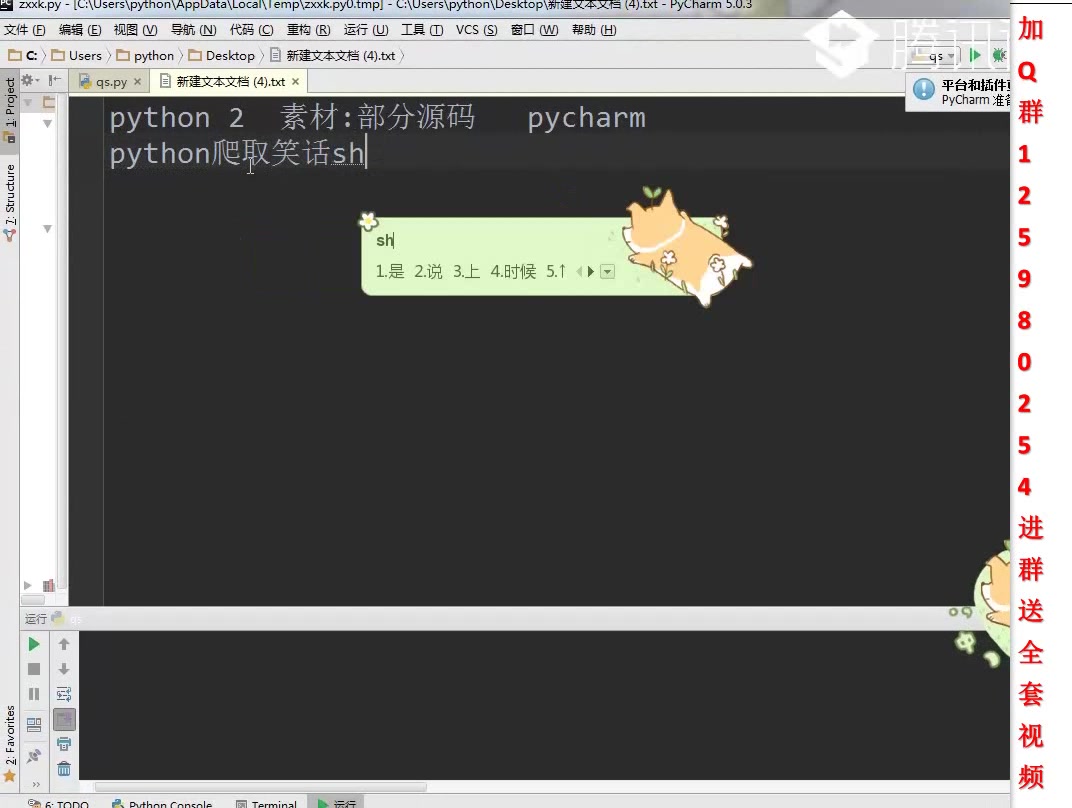1072x808 pixels.
Task: Pause output in the run panel
Action: (x=33, y=694)
